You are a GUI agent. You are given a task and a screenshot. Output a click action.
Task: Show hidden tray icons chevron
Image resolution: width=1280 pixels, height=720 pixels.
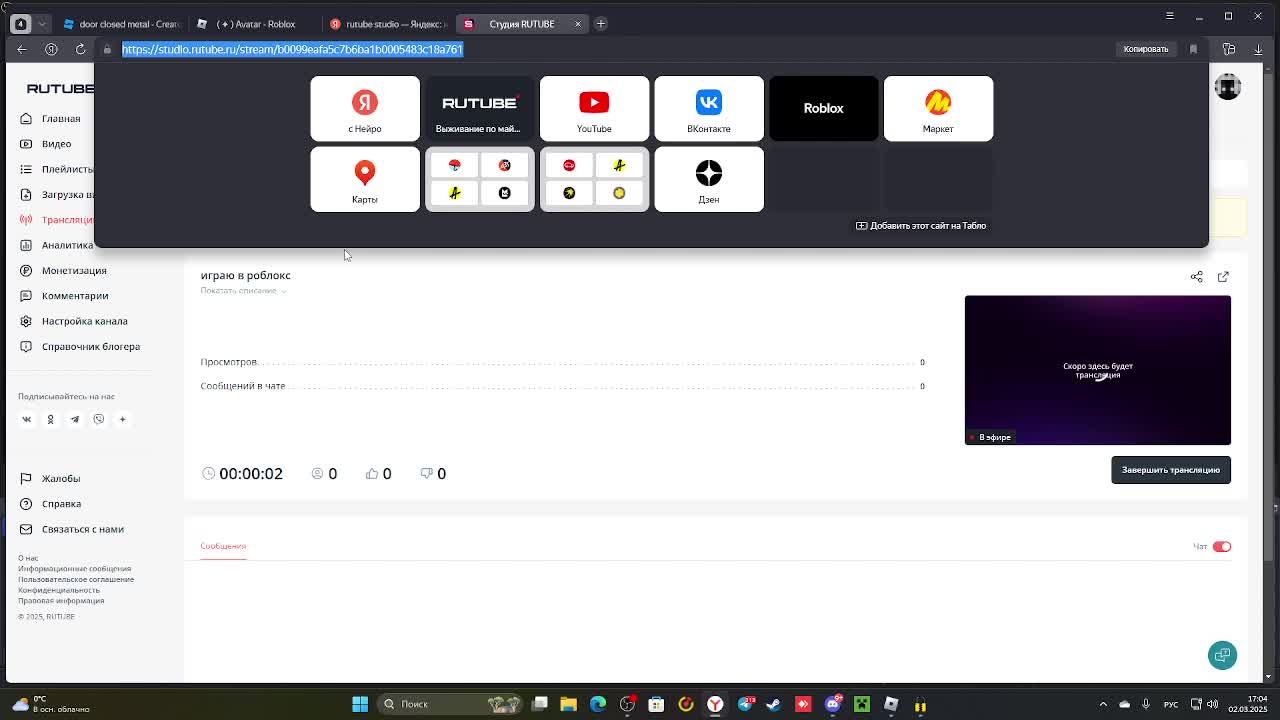1103,704
